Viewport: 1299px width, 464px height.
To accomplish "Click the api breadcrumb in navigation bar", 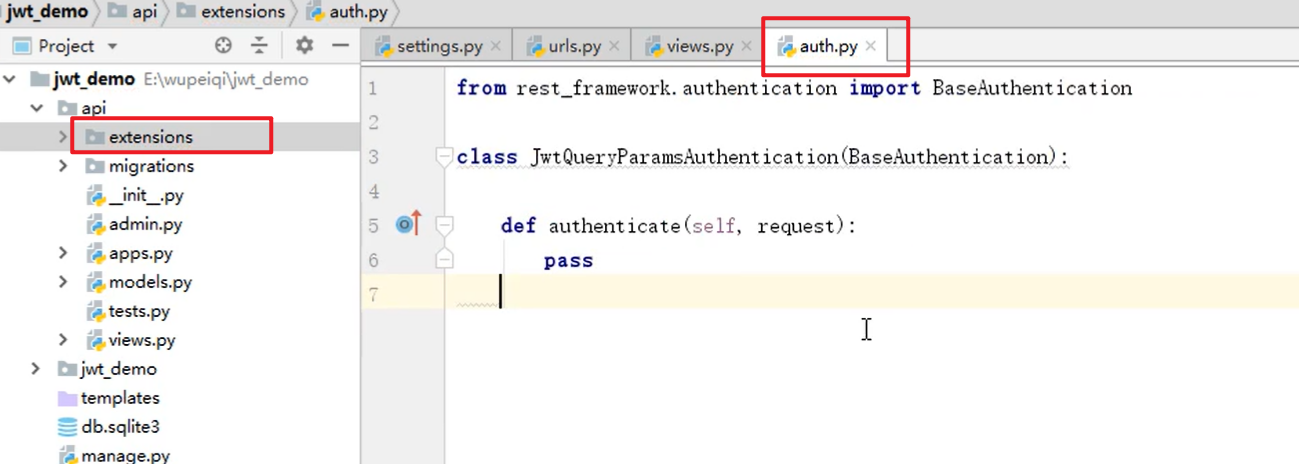I will 144,12.
